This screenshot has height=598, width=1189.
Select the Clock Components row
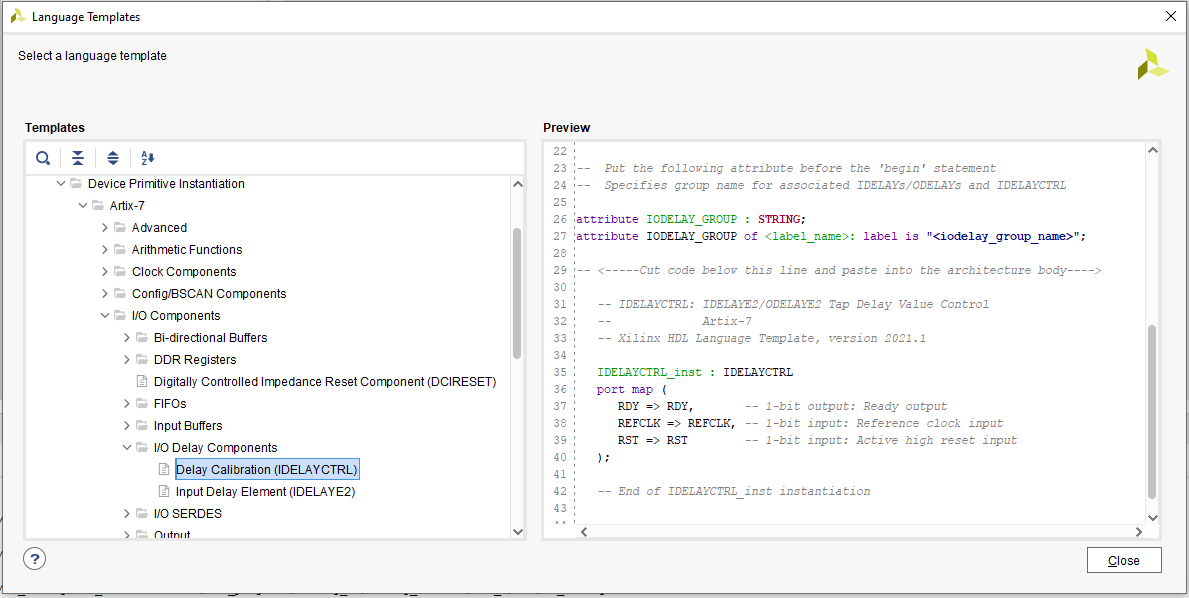coord(184,271)
